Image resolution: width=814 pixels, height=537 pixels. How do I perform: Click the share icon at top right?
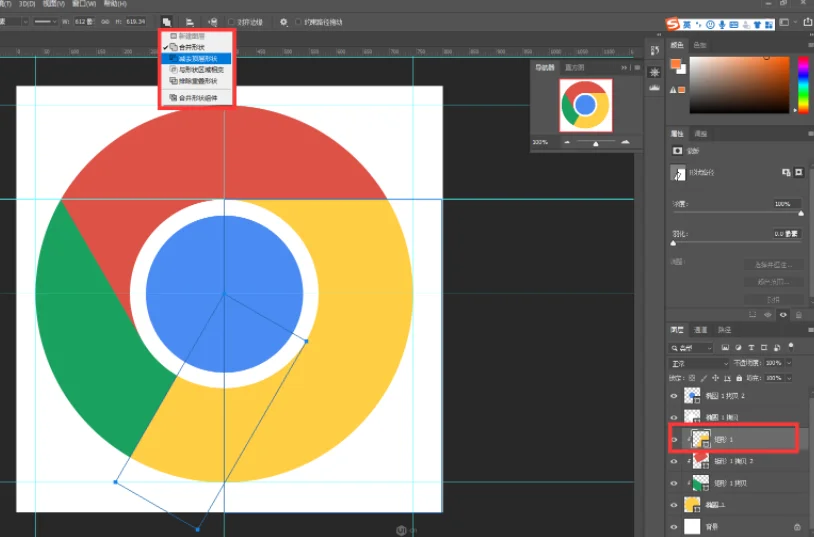click(808, 22)
